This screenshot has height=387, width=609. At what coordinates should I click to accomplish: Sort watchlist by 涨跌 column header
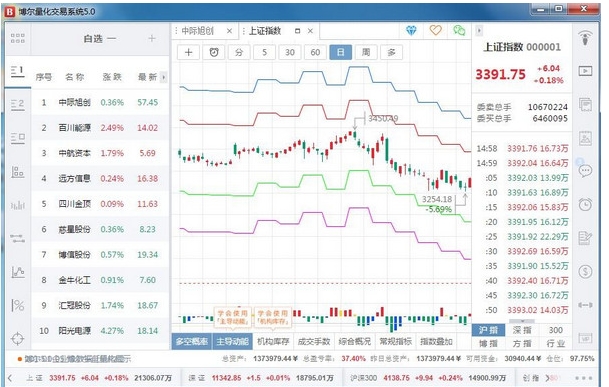[x=112, y=77]
